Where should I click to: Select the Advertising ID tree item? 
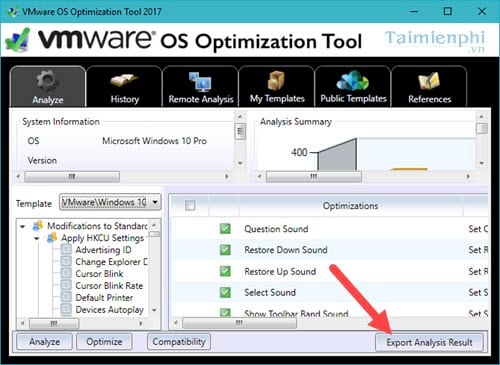[x=103, y=250]
